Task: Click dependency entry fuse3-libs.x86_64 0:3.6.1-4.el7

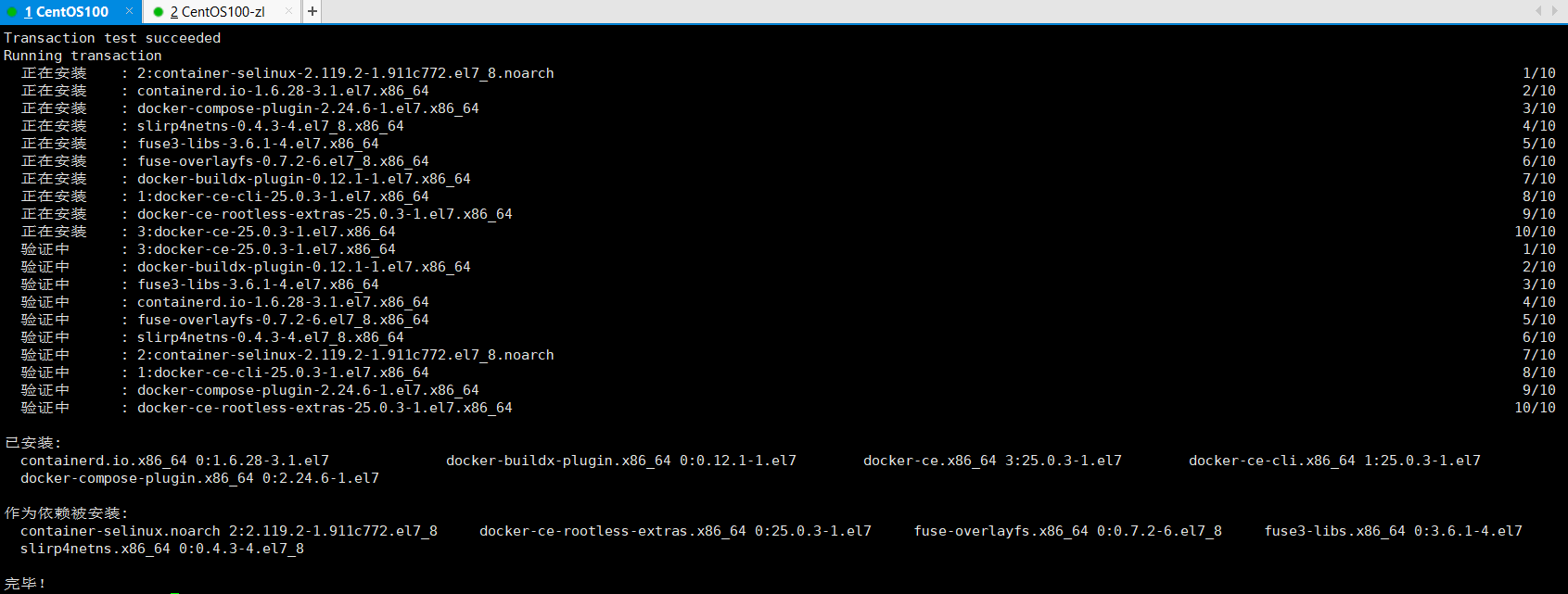Action: pyautogui.click(x=1394, y=531)
